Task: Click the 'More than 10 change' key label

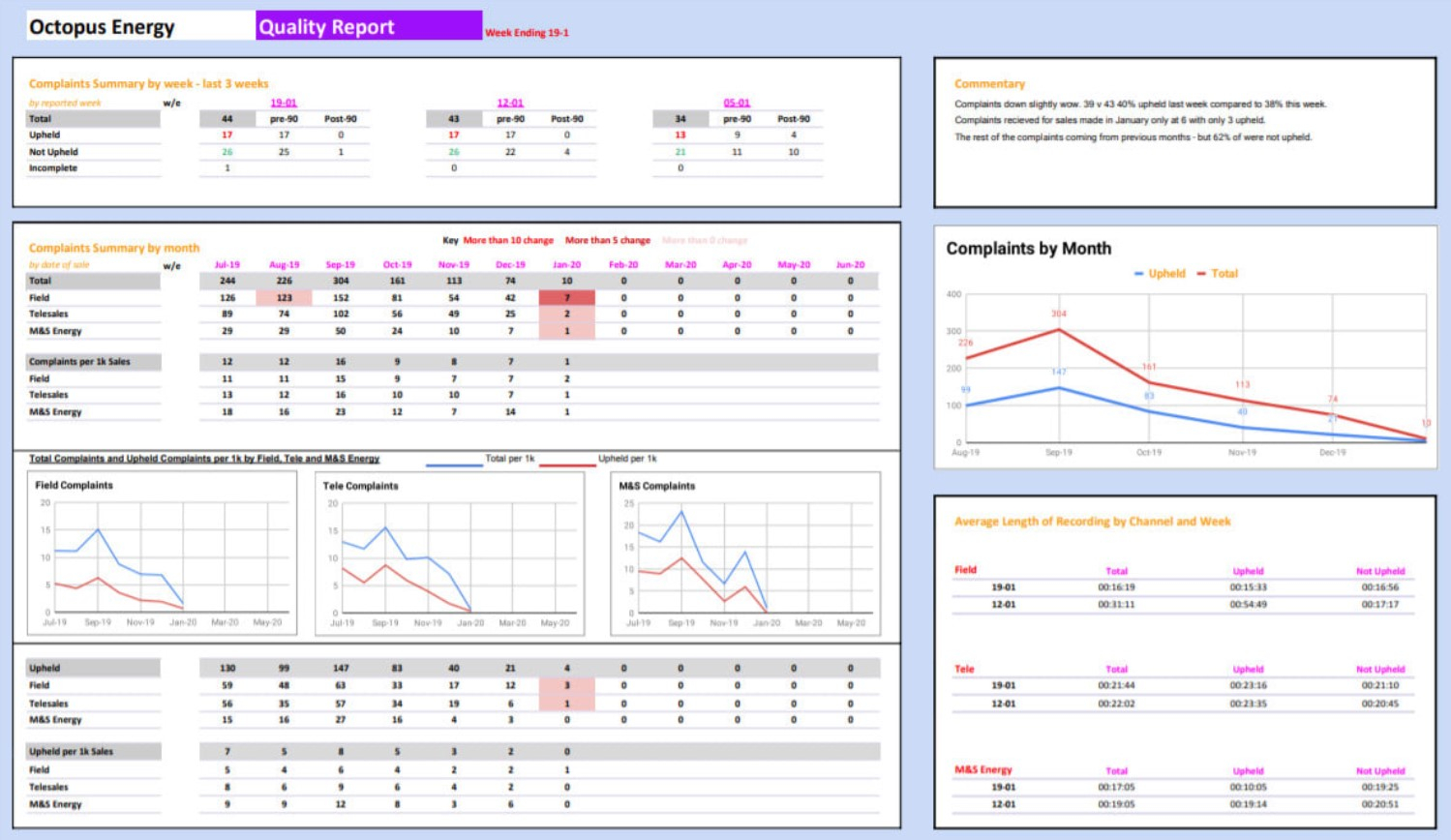Action: 508,240
